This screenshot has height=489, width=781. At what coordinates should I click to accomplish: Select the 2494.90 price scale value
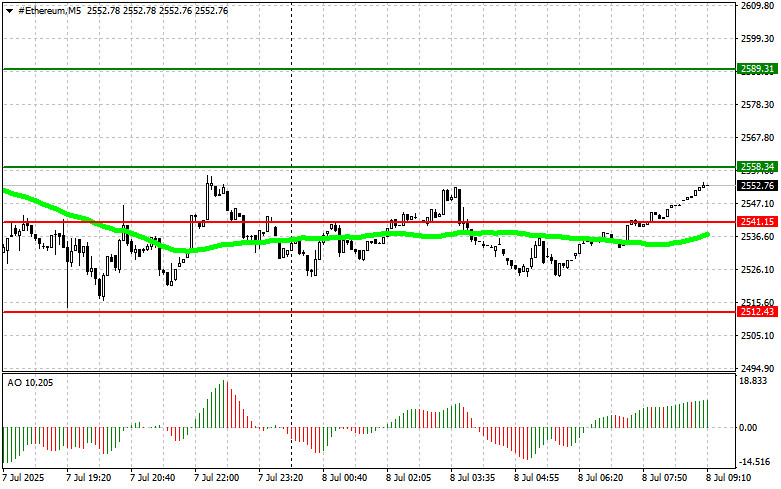coord(757,368)
